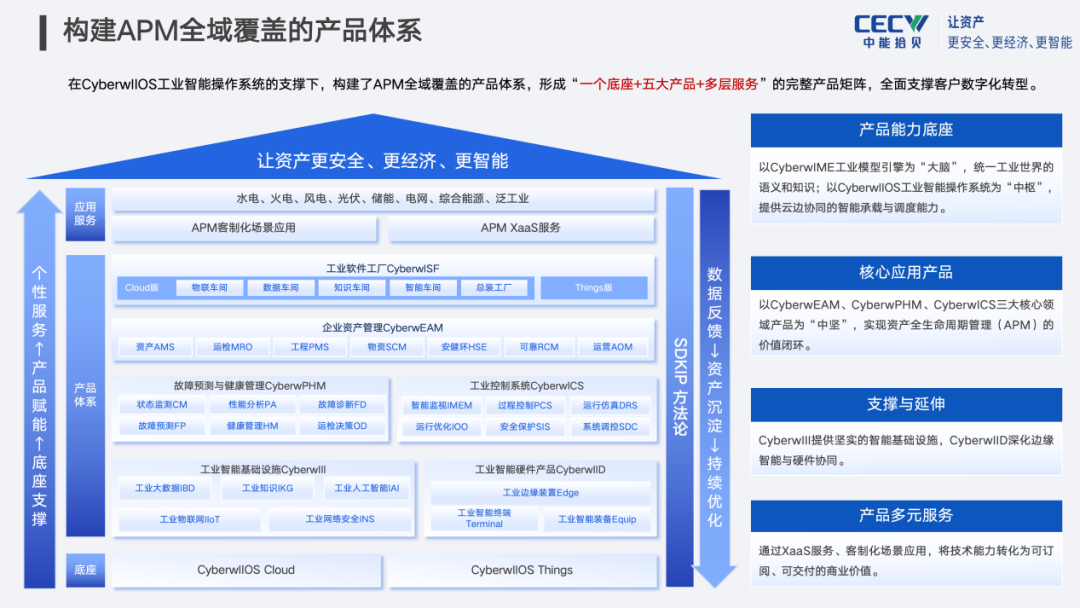Select the 总装工厂 box
This screenshot has height=608, width=1080.
point(494,288)
